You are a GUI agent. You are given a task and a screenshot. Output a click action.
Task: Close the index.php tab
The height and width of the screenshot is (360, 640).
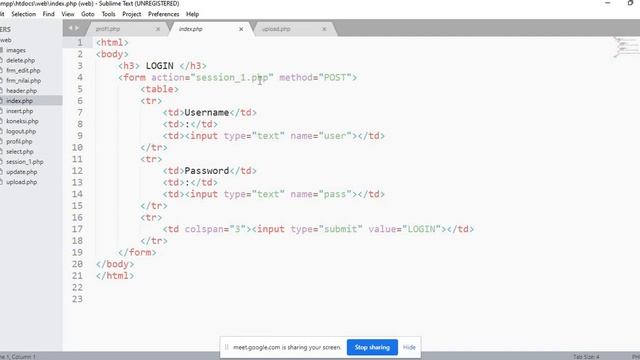click(241, 29)
